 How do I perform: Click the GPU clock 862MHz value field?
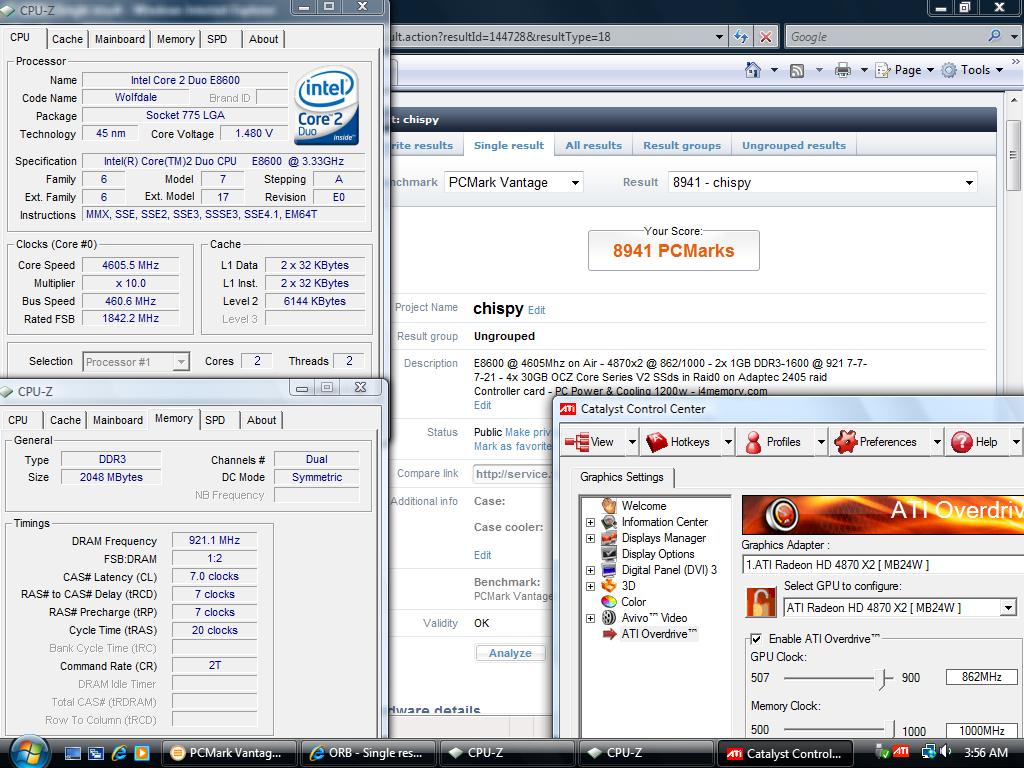coord(982,677)
